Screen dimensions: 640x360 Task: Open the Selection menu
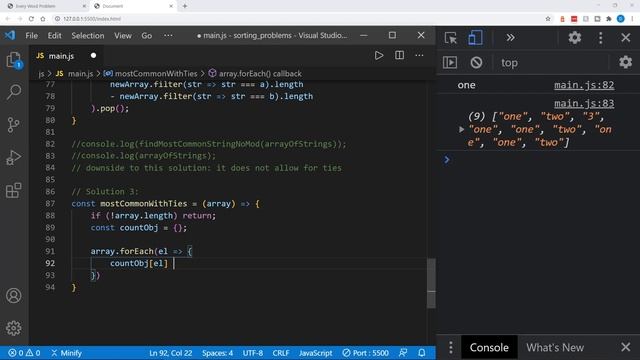coord(88,36)
